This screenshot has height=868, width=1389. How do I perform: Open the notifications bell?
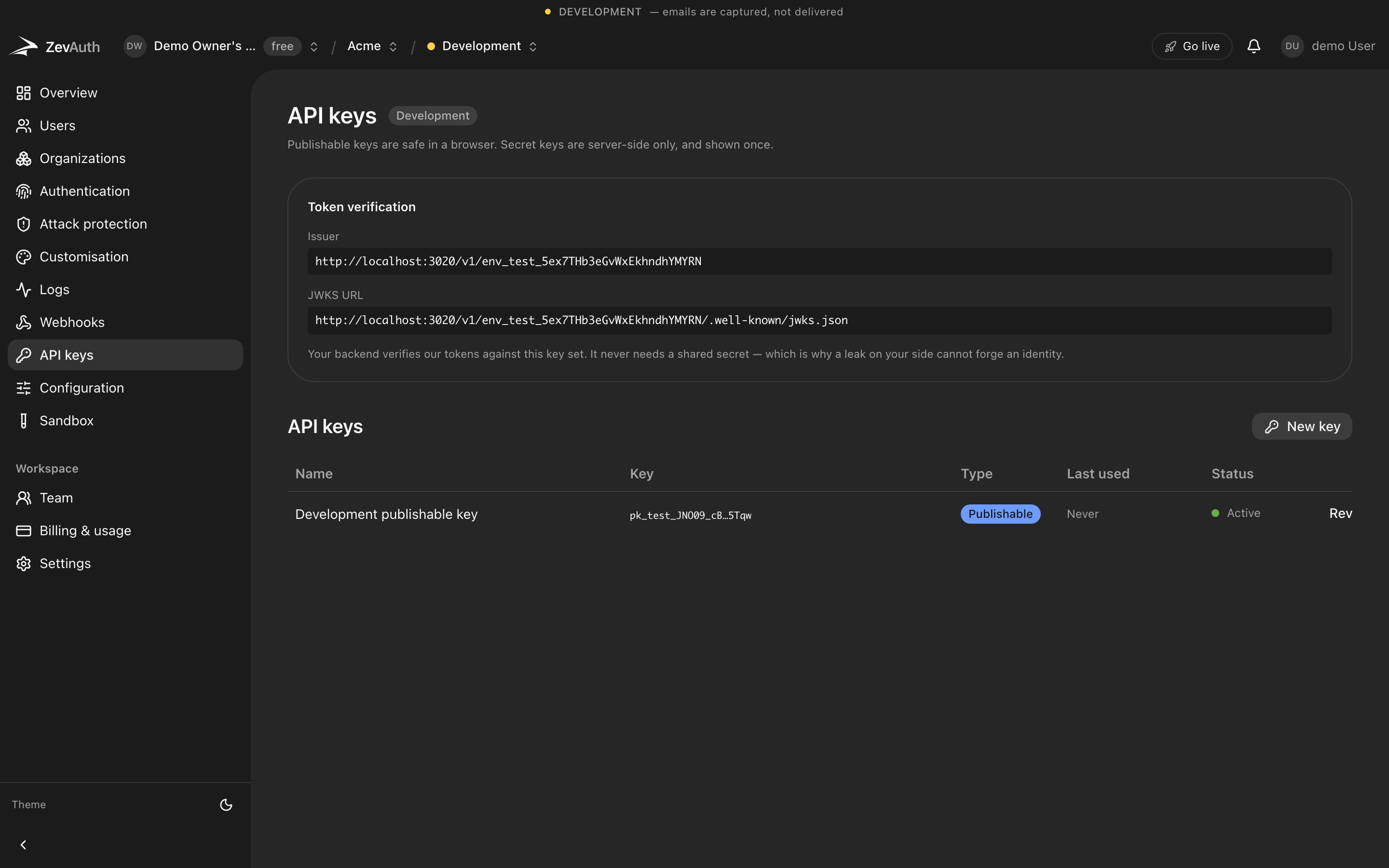point(1253,46)
